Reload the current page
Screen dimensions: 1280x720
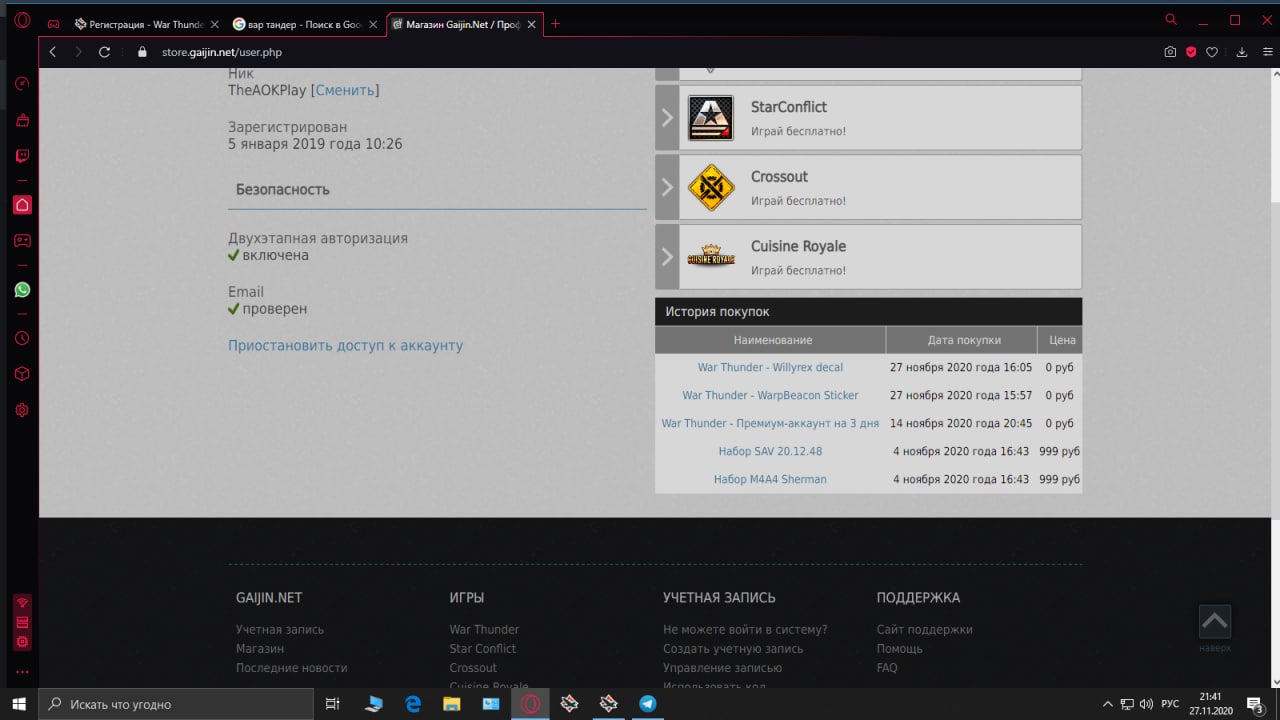click(104, 52)
